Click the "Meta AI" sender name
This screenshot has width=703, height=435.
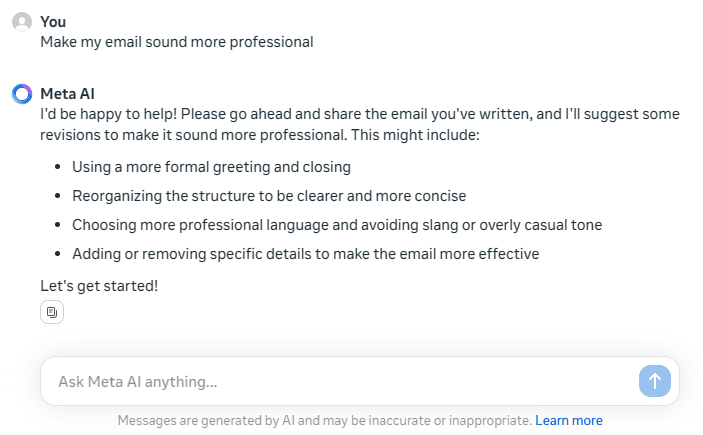pos(67,94)
